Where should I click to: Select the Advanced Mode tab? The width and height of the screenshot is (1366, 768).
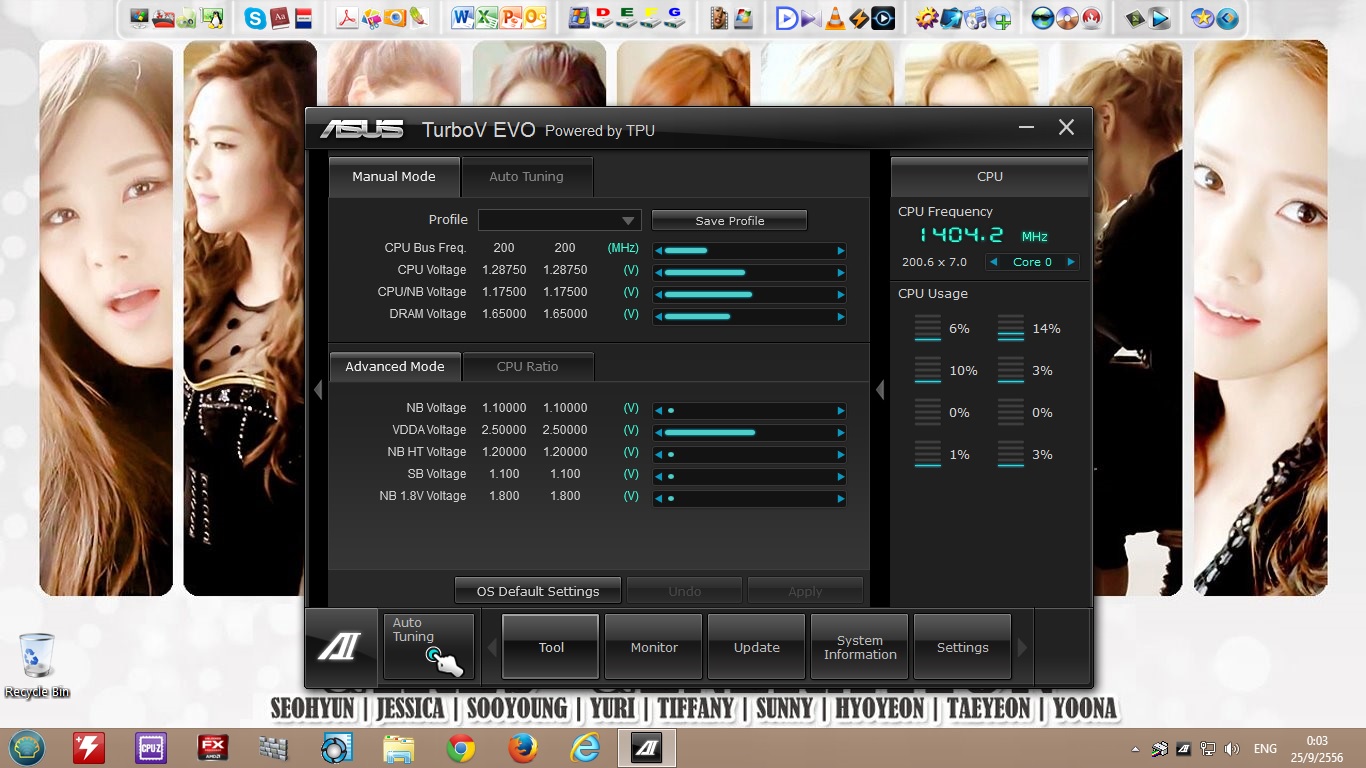[x=394, y=366]
